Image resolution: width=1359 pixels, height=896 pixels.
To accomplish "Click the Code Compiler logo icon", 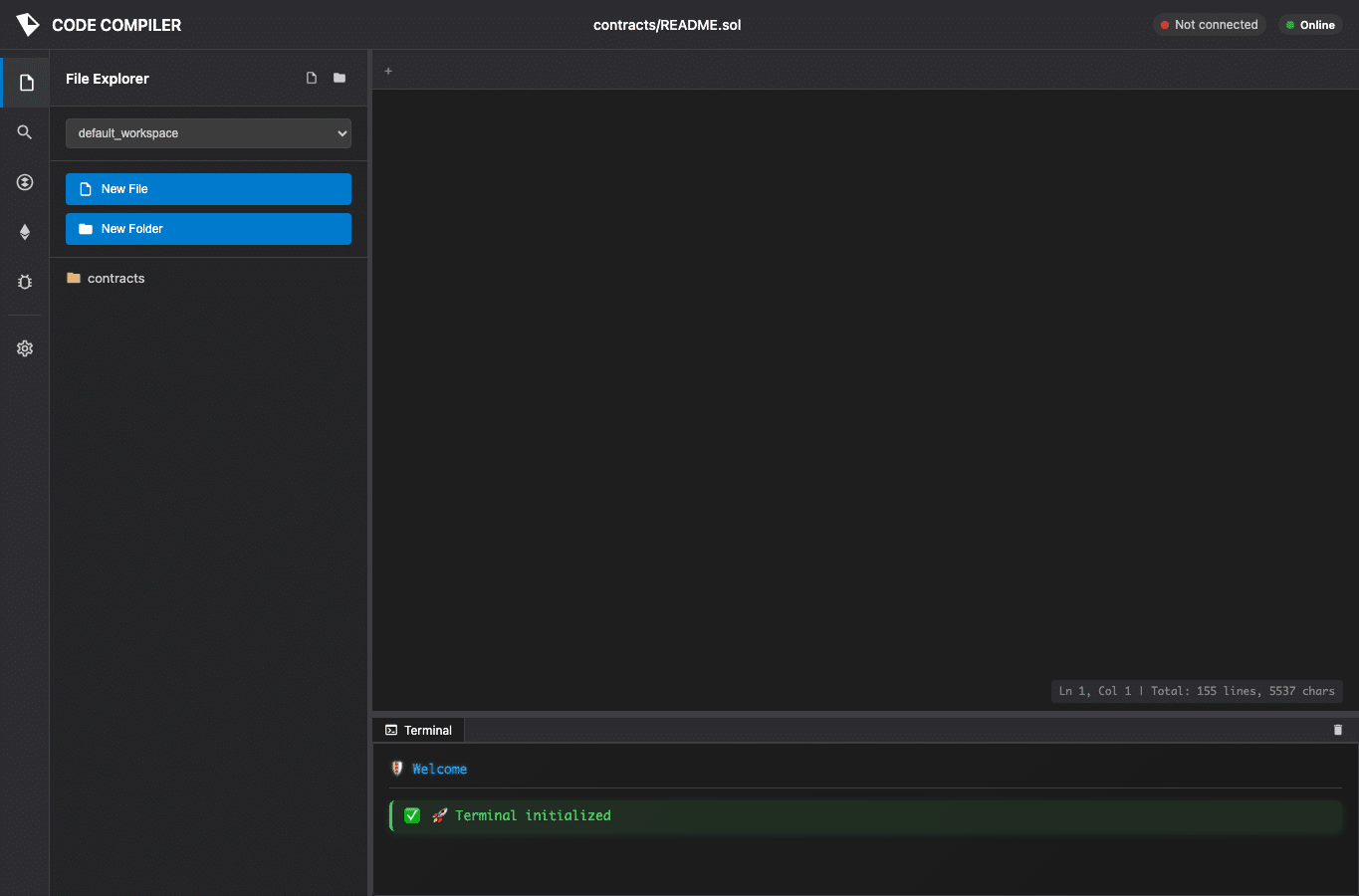I will tap(28, 25).
